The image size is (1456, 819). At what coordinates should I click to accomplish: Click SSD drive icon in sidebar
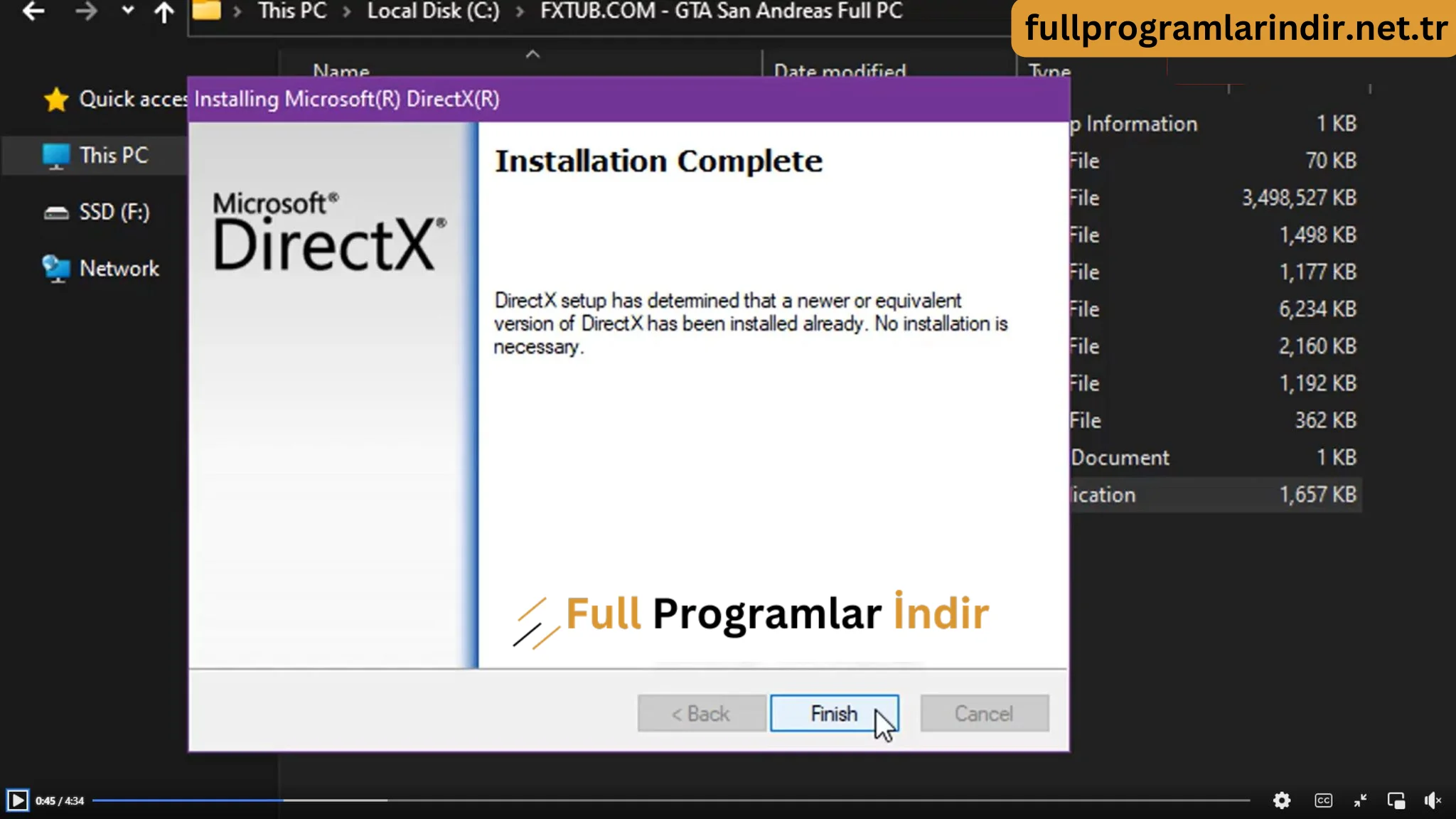[x=56, y=213]
